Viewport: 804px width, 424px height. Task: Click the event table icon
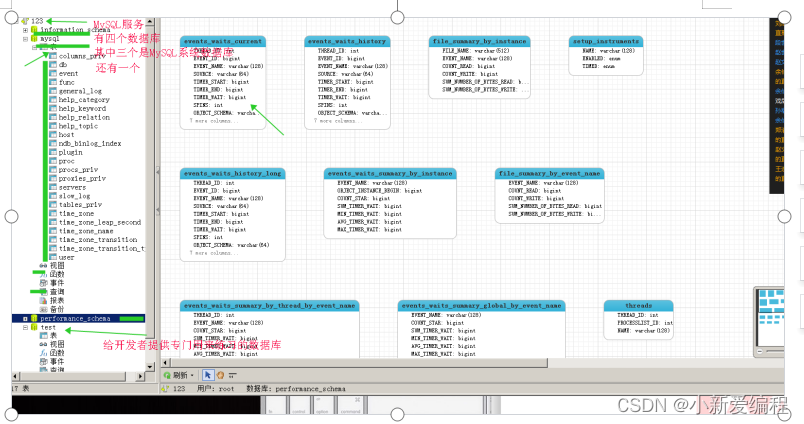point(53,73)
